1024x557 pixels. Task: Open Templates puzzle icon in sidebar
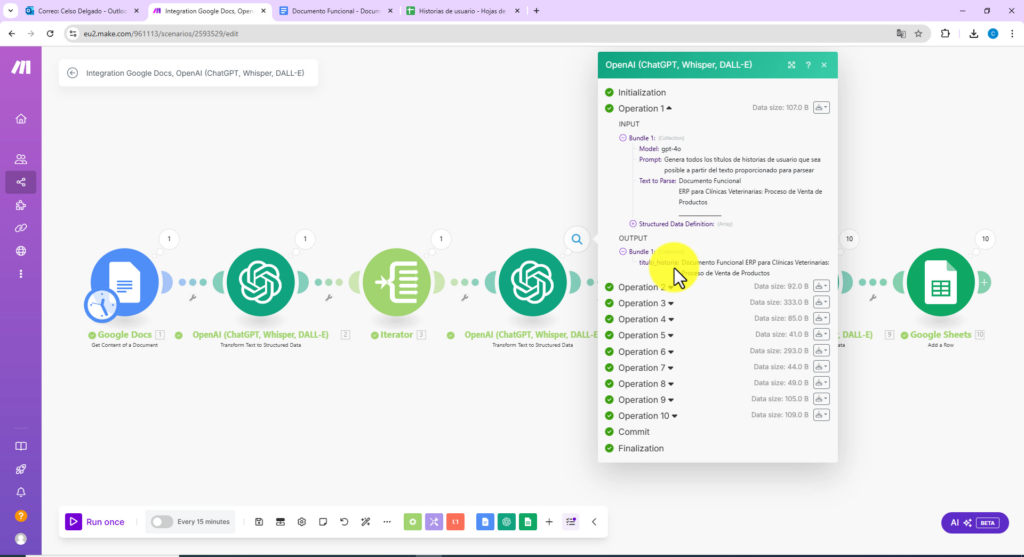21,205
